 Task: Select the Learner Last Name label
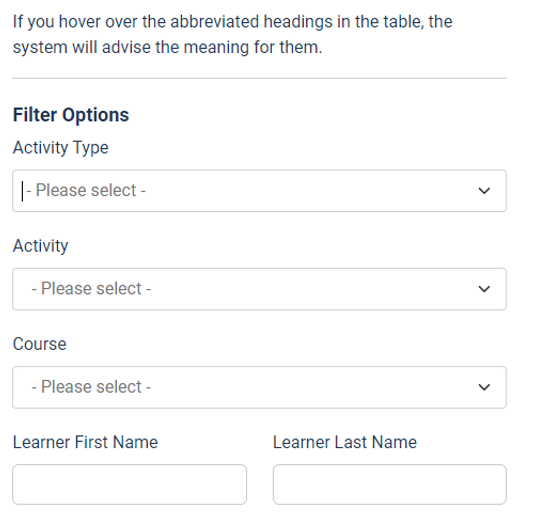345,442
